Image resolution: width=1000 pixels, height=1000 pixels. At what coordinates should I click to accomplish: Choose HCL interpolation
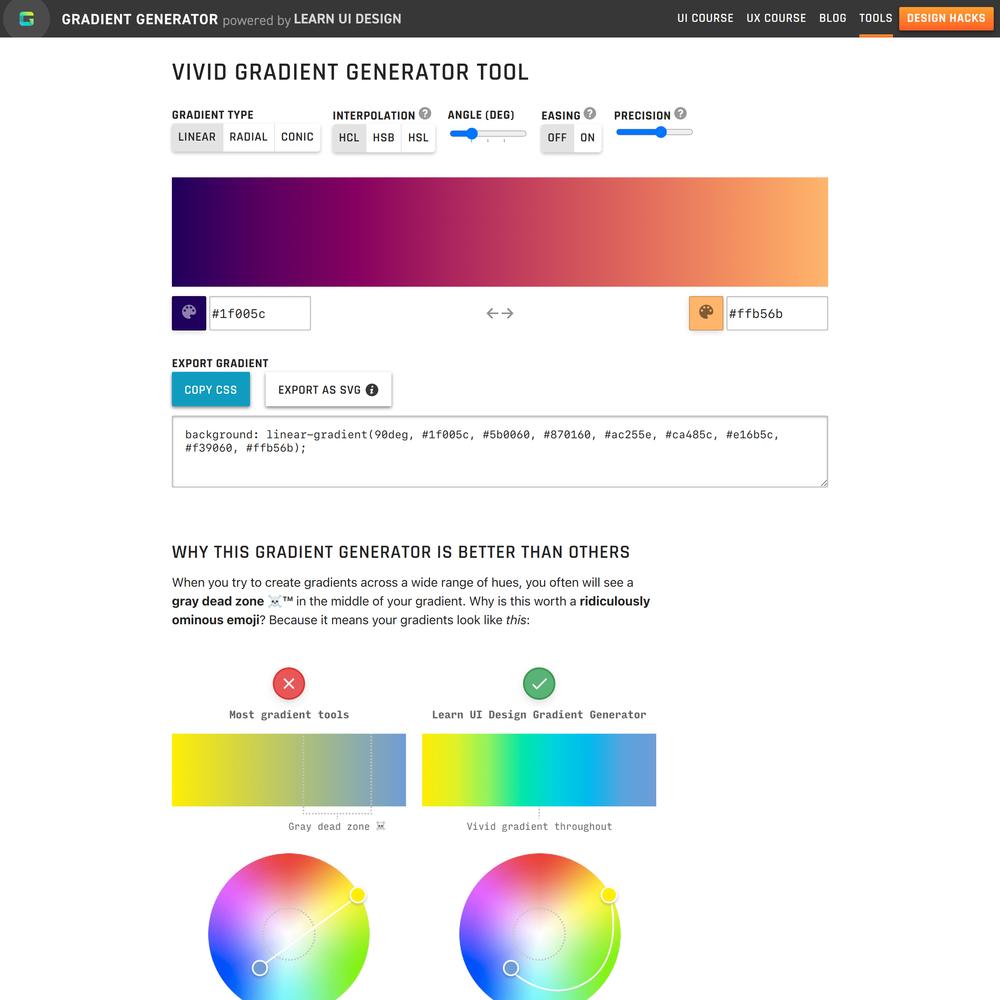pos(349,138)
